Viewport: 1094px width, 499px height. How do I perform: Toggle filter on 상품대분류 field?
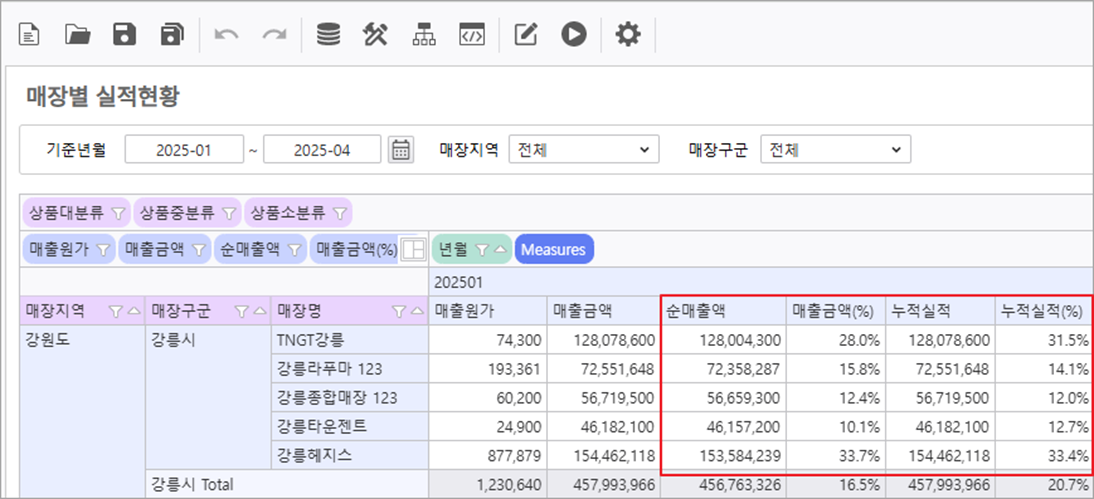117,213
